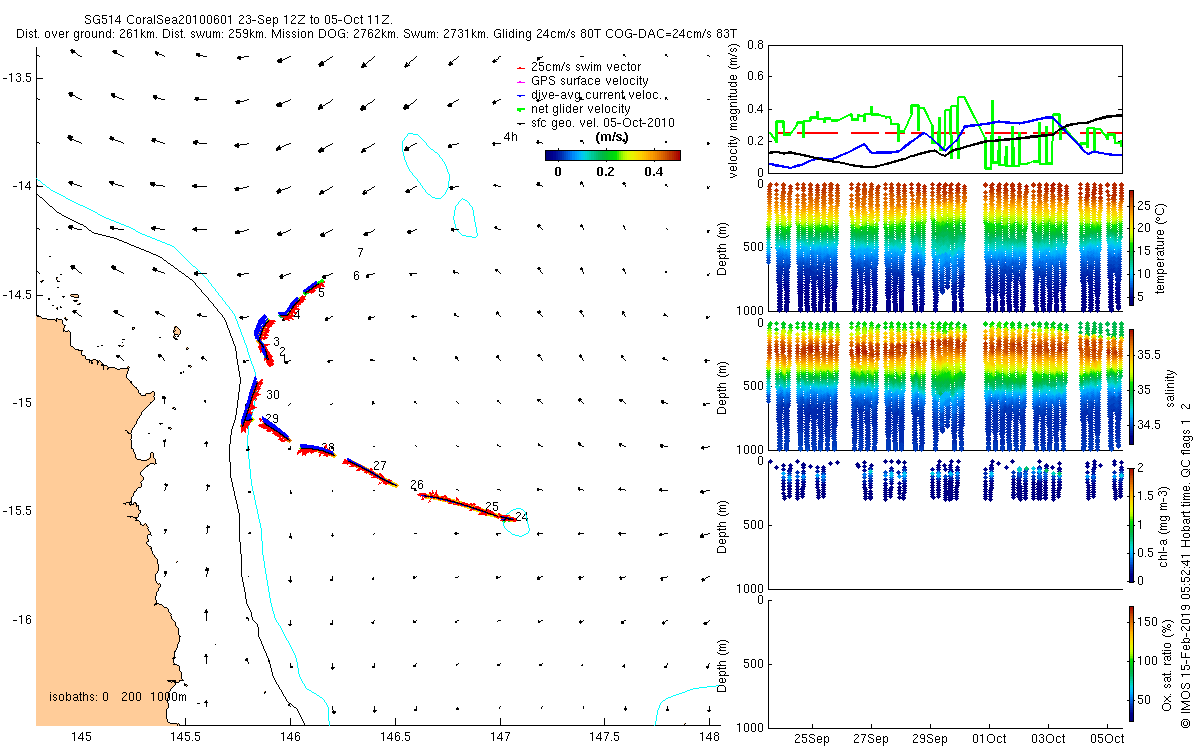Screen dimensions: 1200x750
Task: Click longitude tick label '148'
Action: click(708, 738)
